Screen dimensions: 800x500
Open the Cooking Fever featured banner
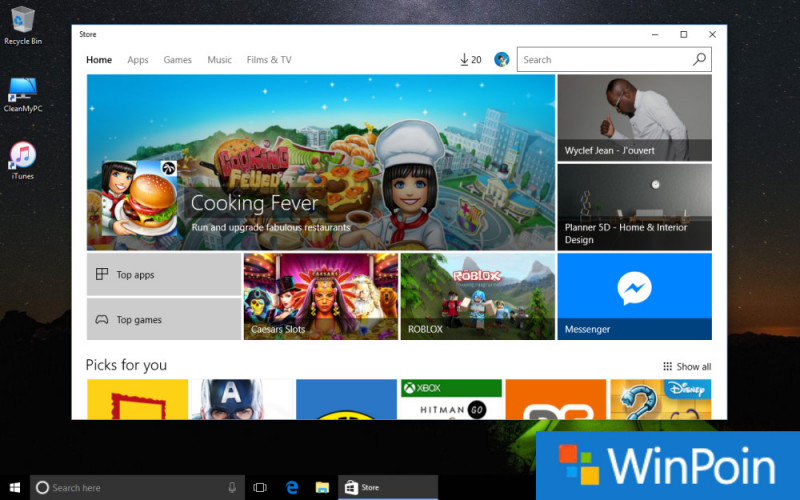(x=321, y=162)
